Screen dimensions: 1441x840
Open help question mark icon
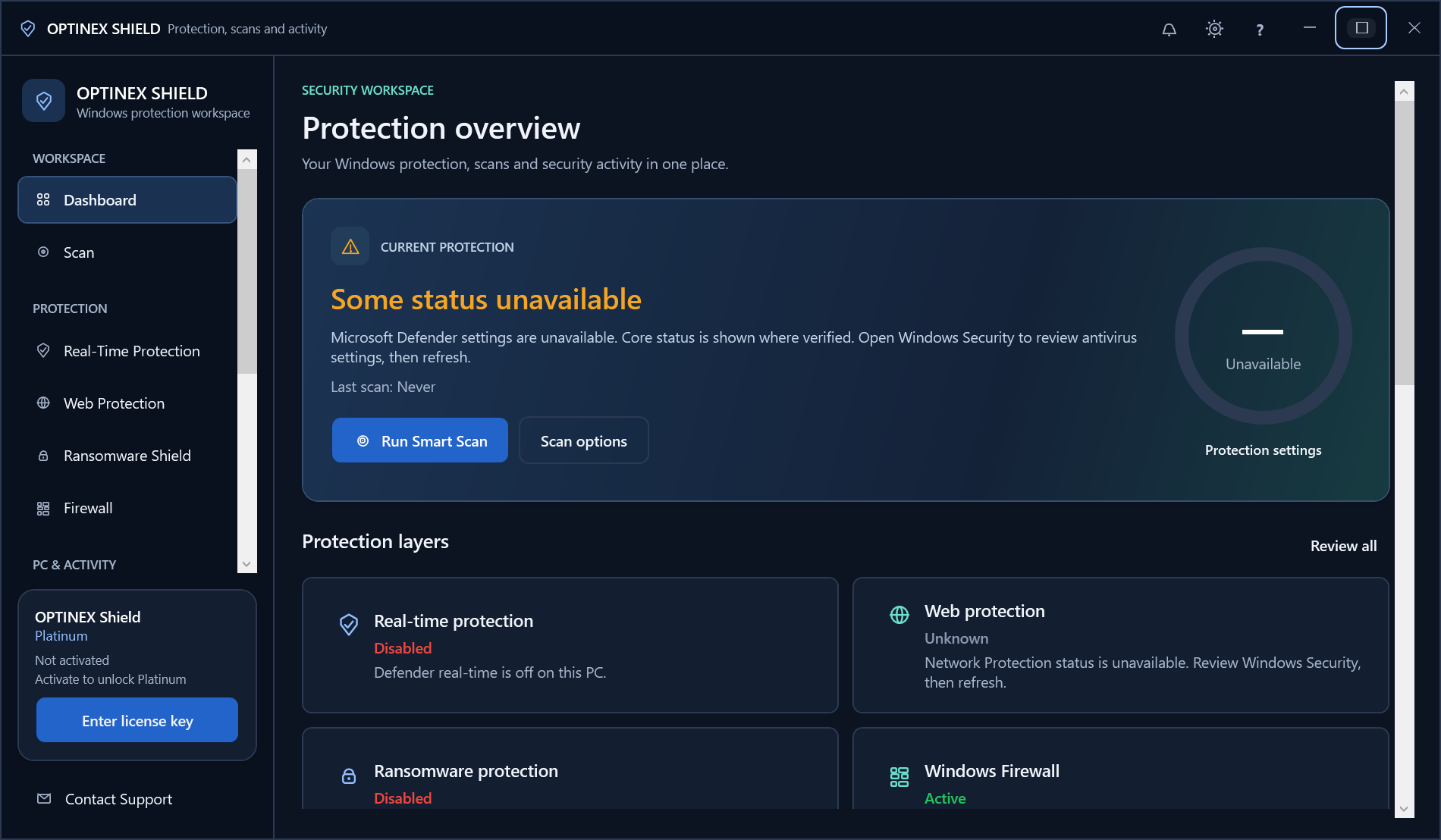pyautogui.click(x=1260, y=30)
